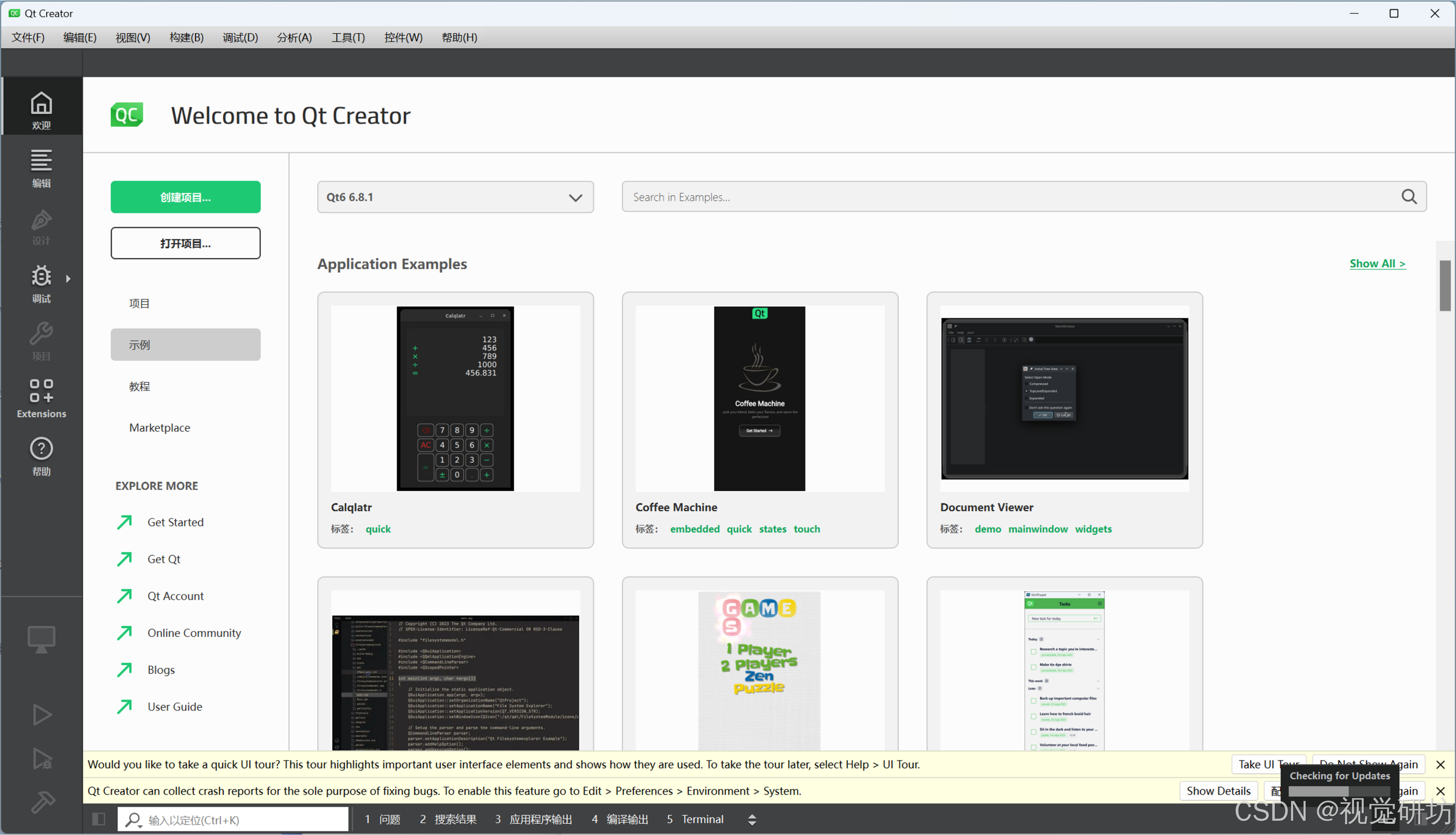The height and width of the screenshot is (835, 1456).
Task: Click the 创建项目... button
Action: click(x=185, y=197)
